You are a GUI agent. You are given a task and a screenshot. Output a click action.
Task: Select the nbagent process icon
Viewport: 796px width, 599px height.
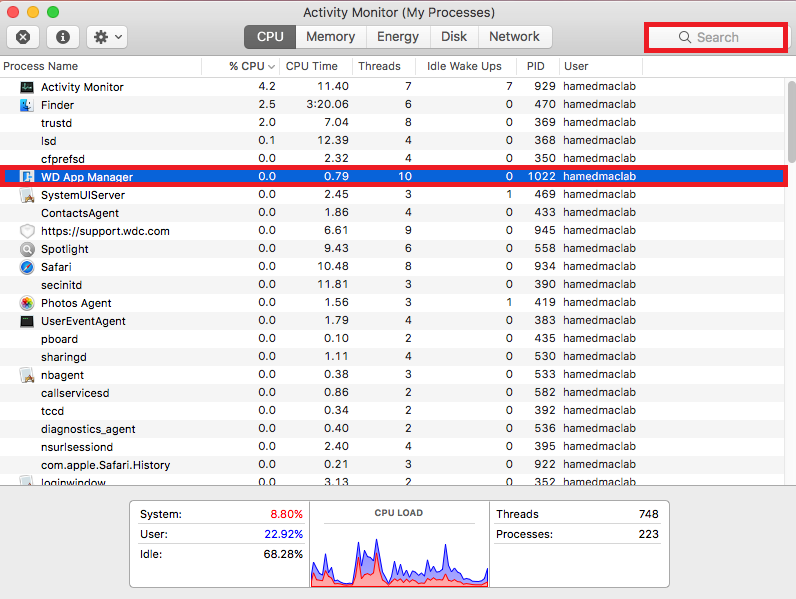pos(27,375)
